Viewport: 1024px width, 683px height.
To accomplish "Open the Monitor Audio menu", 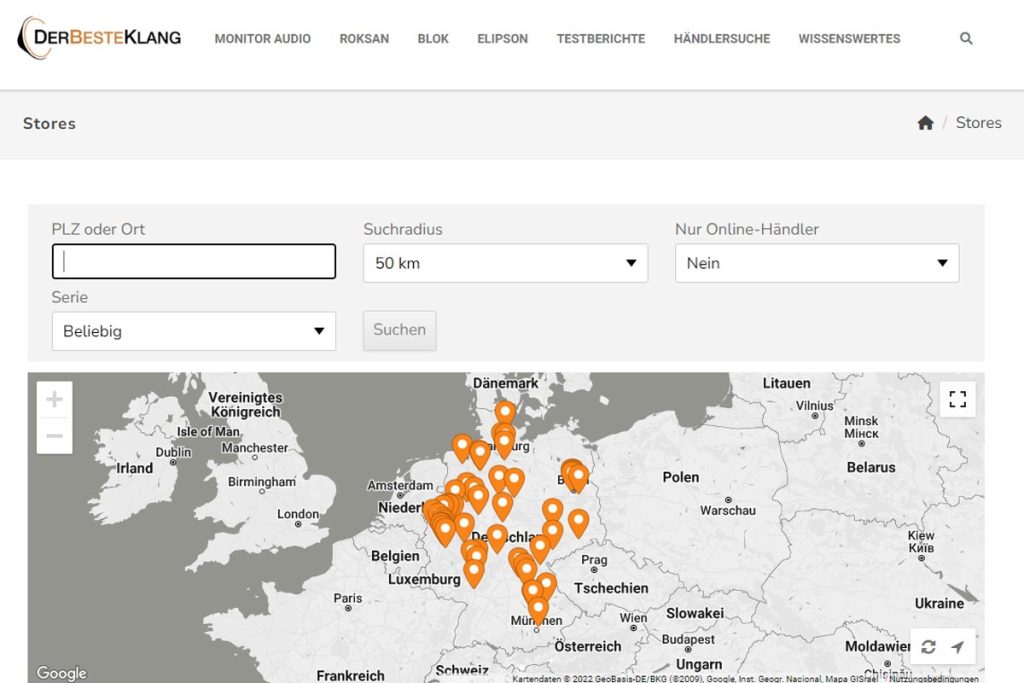I will pos(262,39).
